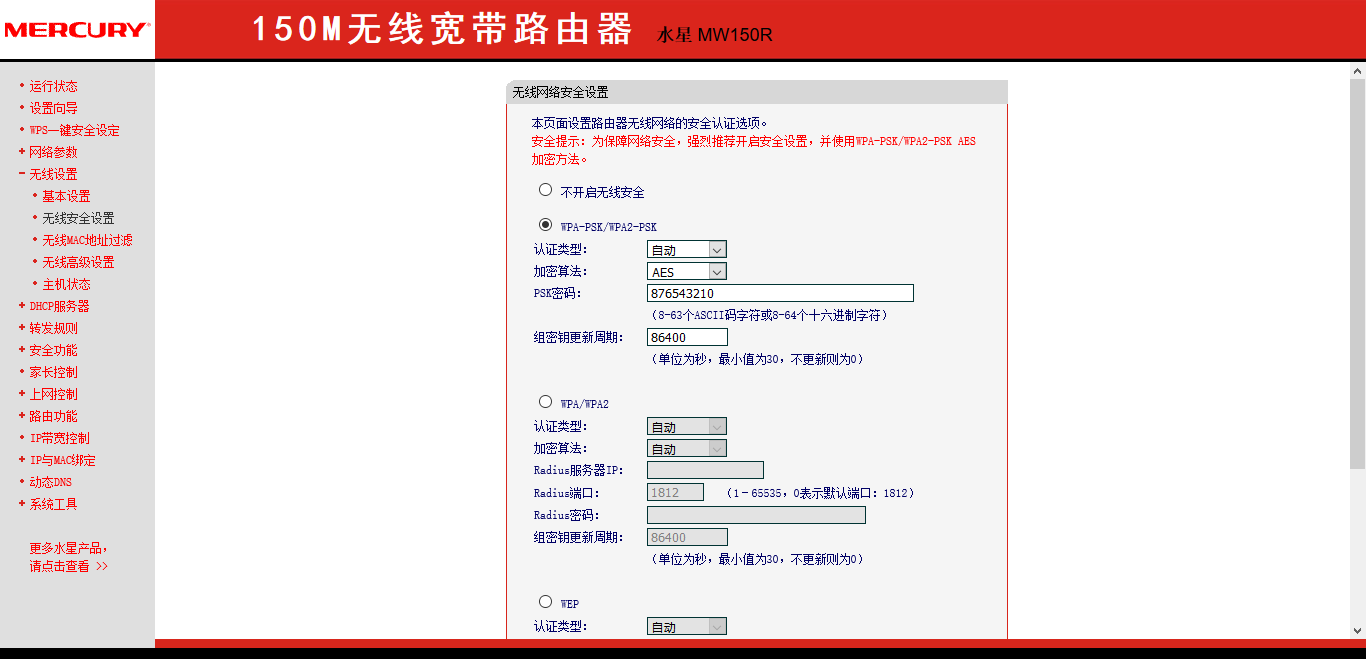The image size is (1366, 659).
Task: Open WPA/WPA2 加密算法 dropdown
Action: click(x=687, y=449)
